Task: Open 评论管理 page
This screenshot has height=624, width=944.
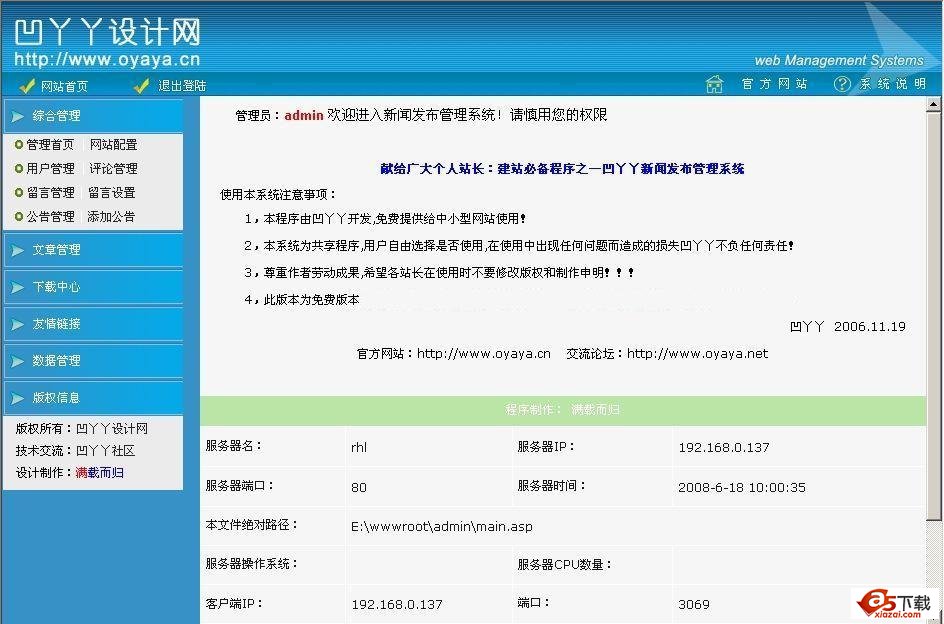Action: coord(114,169)
